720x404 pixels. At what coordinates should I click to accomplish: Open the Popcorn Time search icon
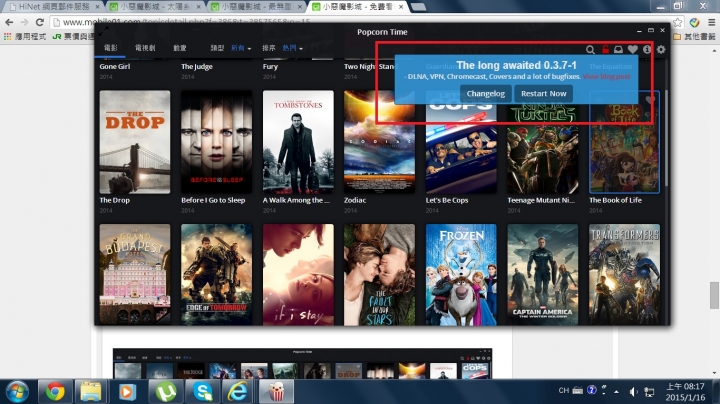pos(590,49)
